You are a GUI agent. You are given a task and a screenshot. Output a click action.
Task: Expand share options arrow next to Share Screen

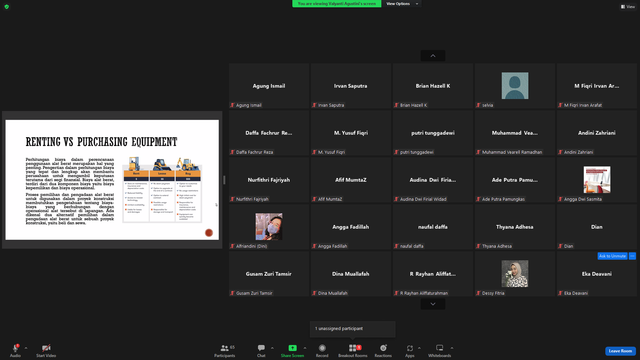click(x=304, y=348)
